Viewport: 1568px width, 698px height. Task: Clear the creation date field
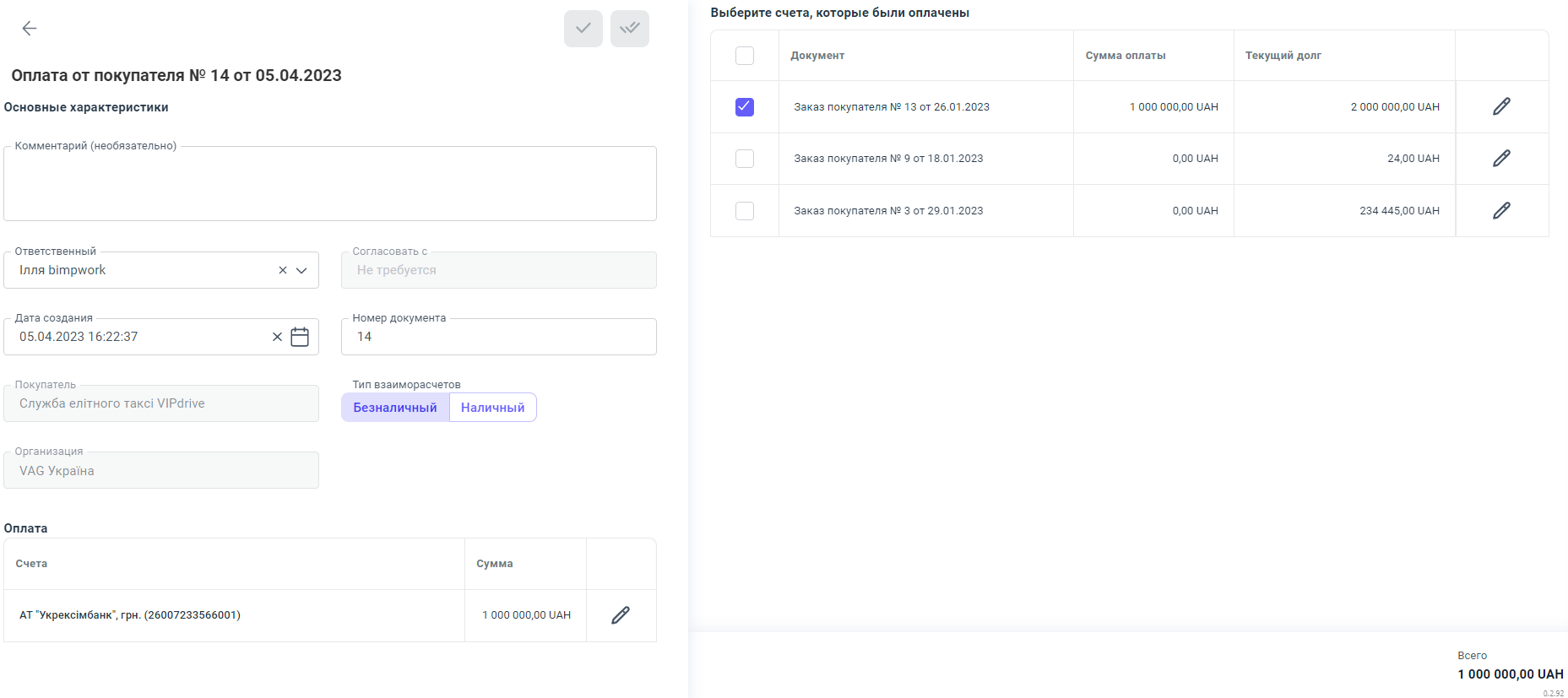[277, 337]
